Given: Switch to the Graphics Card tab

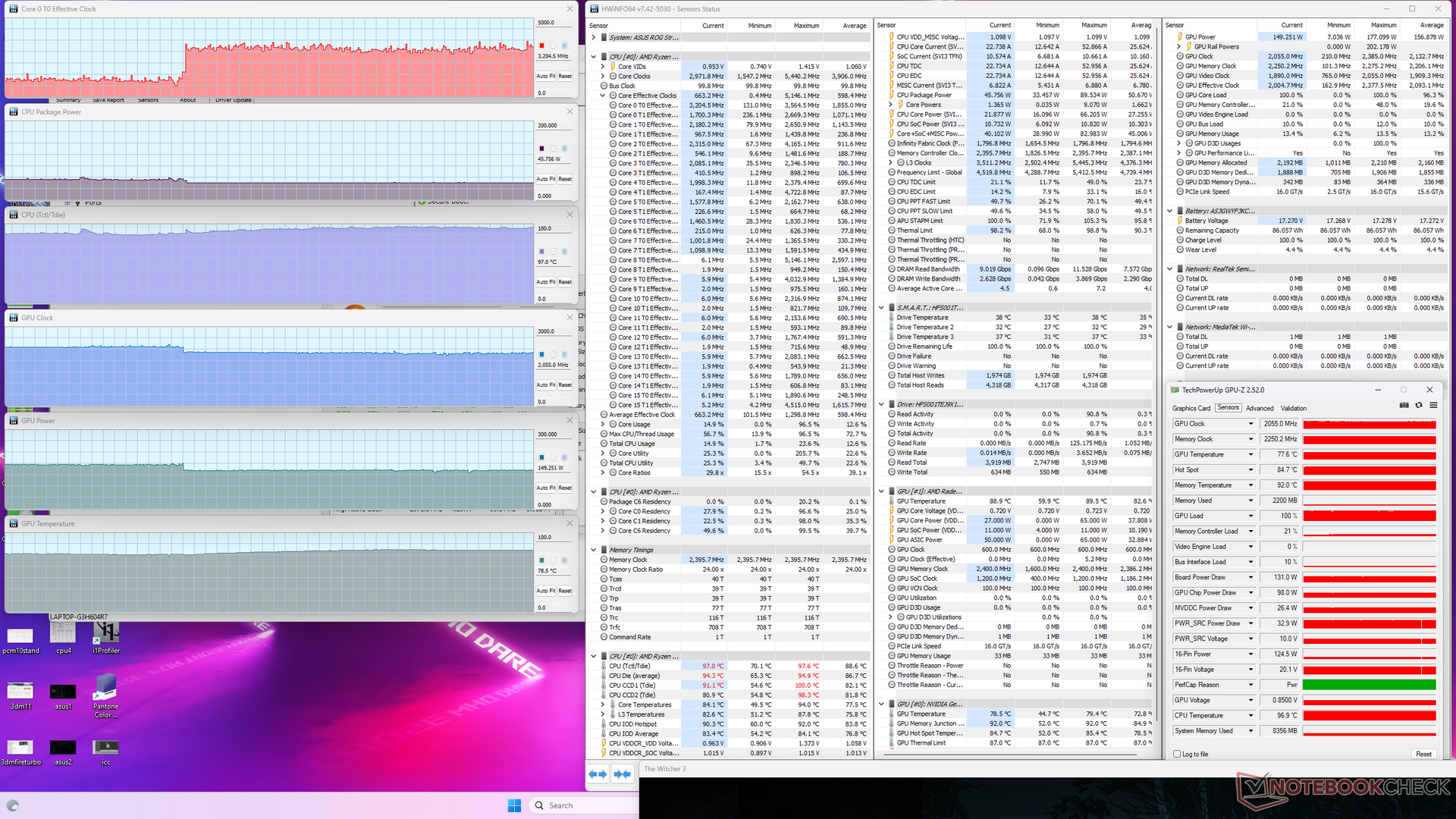Looking at the screenshot, I should click(1191, 408).
